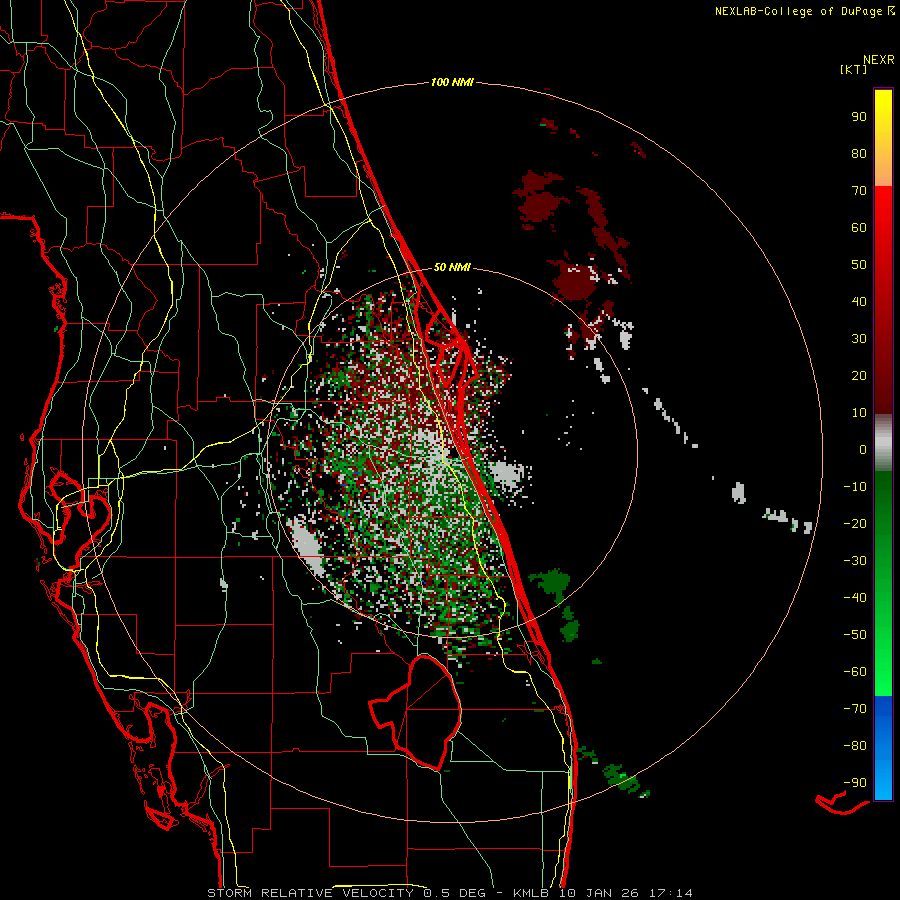Click the 0 scale value
The height and width of the screenshot is (900, 900).
click(863, 449)
